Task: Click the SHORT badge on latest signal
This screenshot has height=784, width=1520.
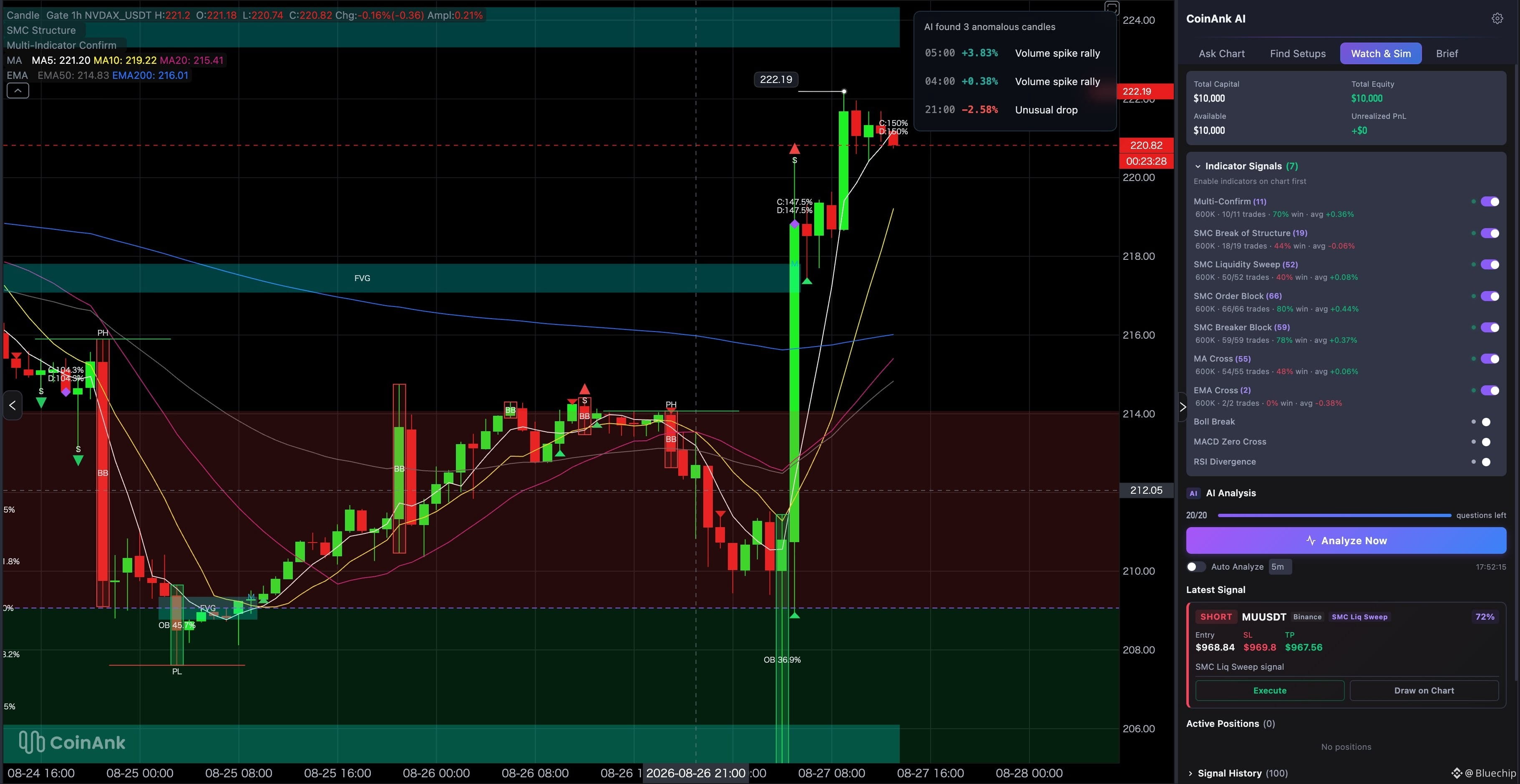Action: point(1216,617)
